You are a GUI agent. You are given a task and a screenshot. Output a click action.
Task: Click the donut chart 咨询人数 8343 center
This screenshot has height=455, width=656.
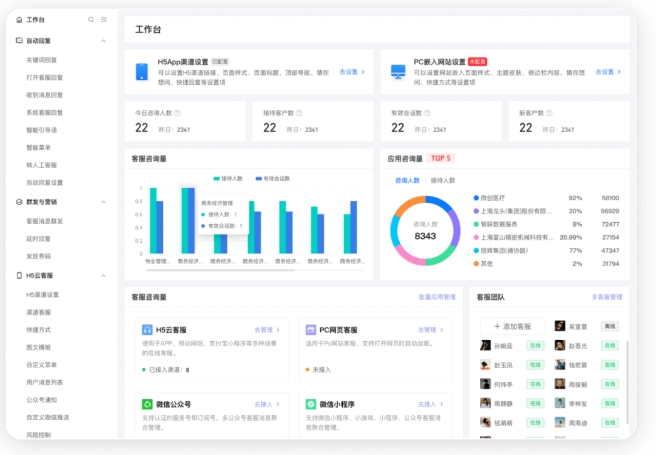point(425,231)
